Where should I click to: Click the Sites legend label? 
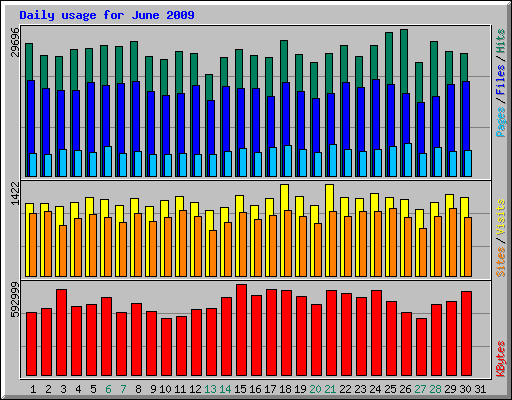click(500, 262)
